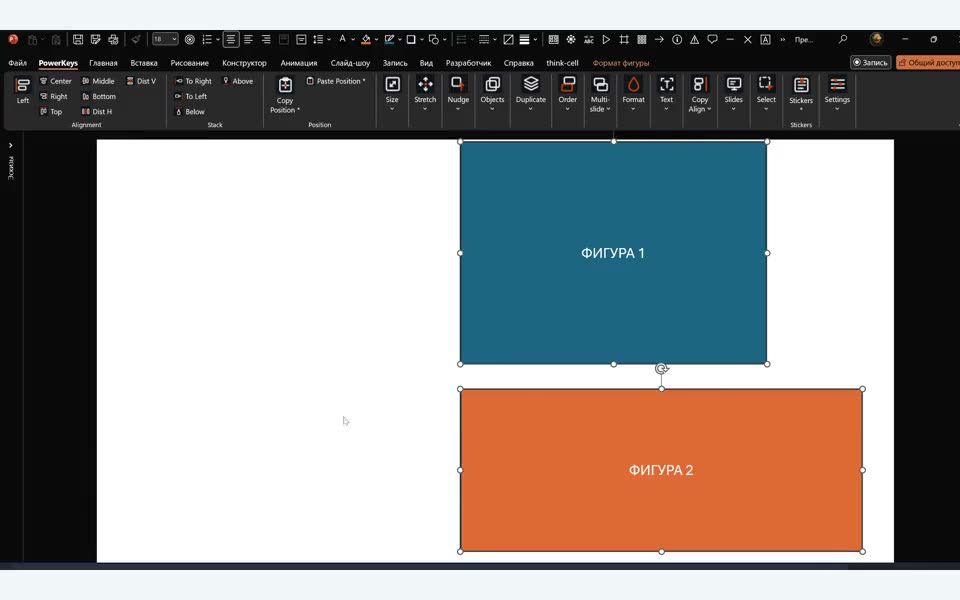Click the To Right stack button
The image size is (960, 600).
click(193, 81)
